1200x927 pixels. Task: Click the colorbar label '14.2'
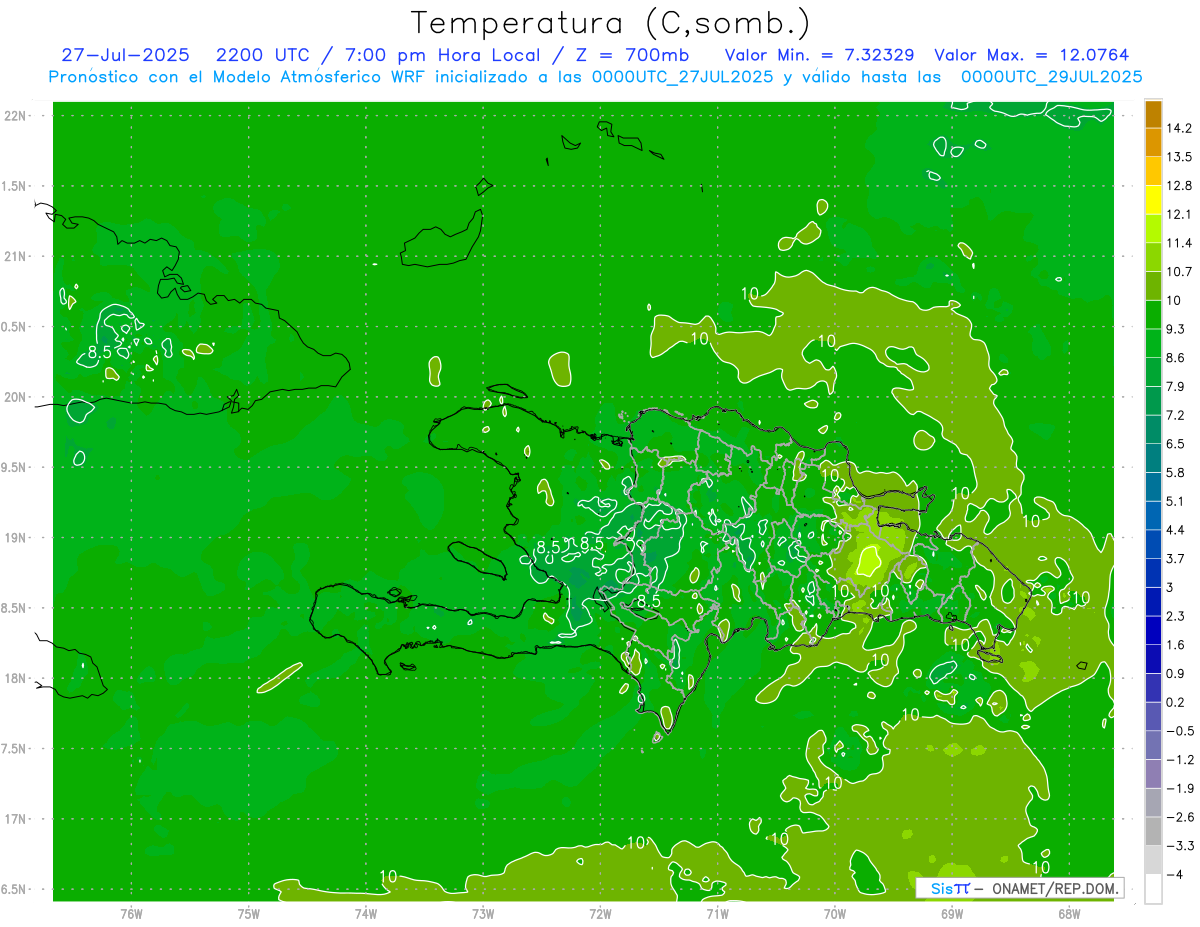coord(1179,129)
